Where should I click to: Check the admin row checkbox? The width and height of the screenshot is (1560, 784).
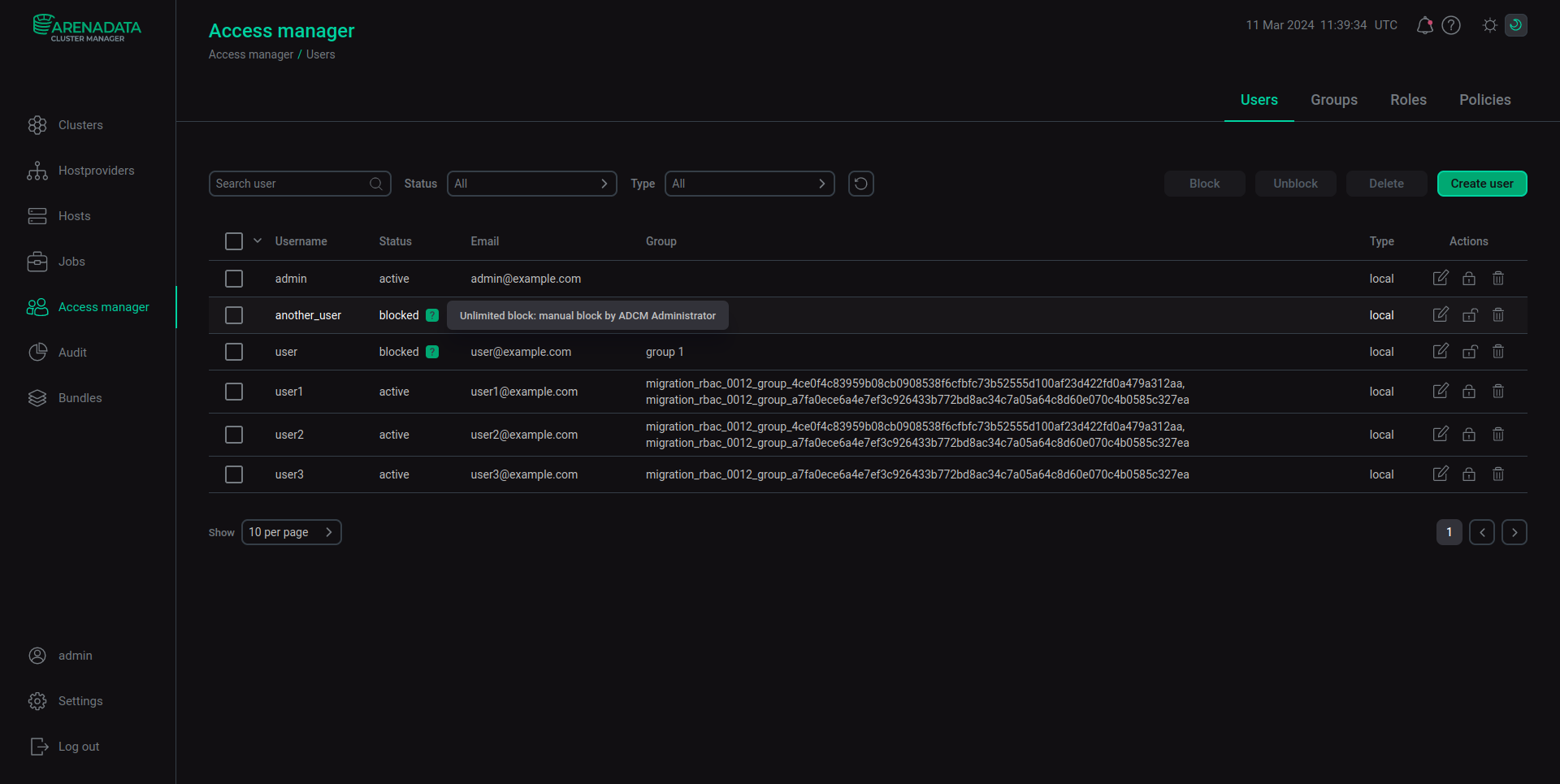(234, 279)
